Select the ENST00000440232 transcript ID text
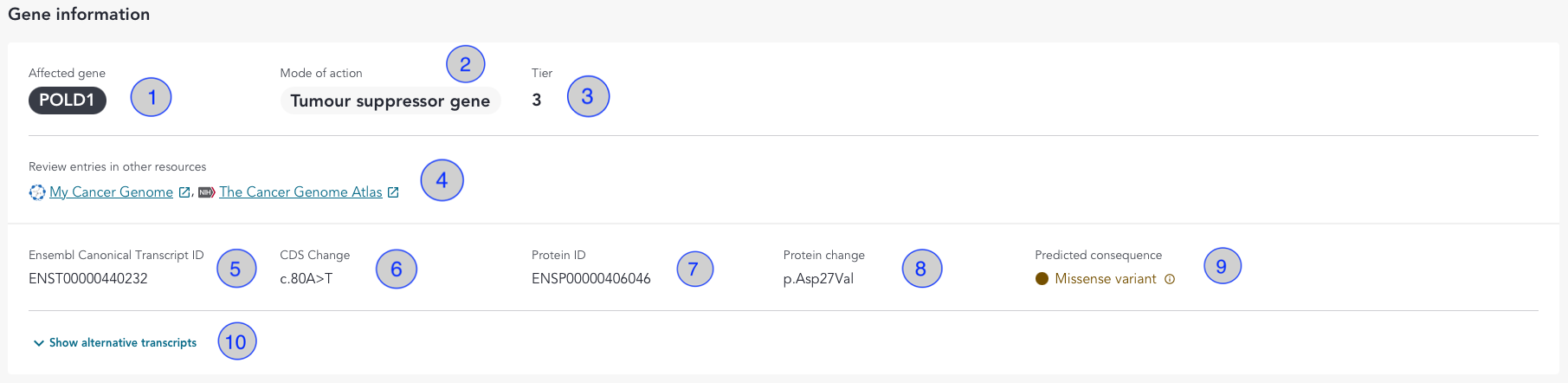 pyautogui.click(x=88, y=279)
